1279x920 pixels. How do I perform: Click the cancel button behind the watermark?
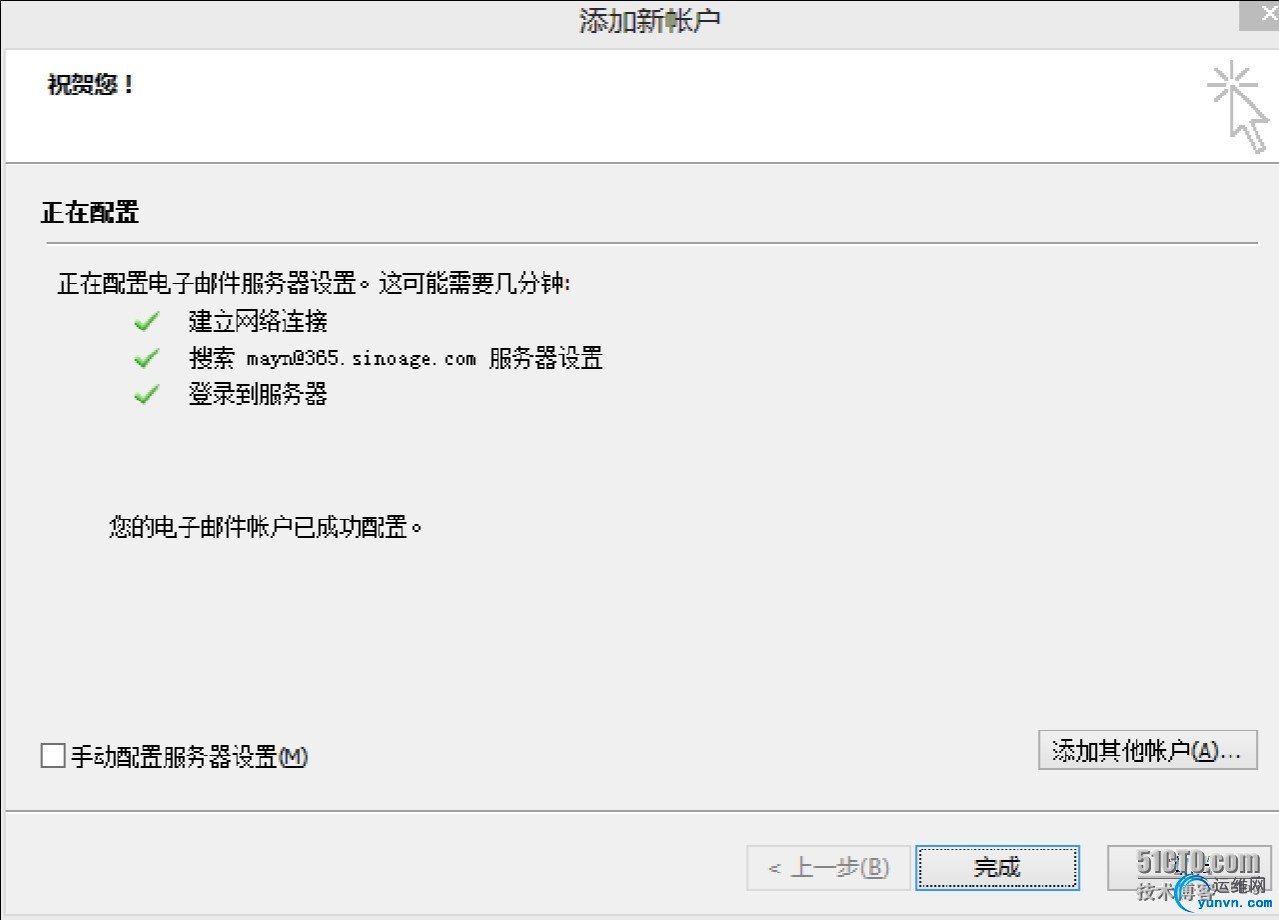1188,867
